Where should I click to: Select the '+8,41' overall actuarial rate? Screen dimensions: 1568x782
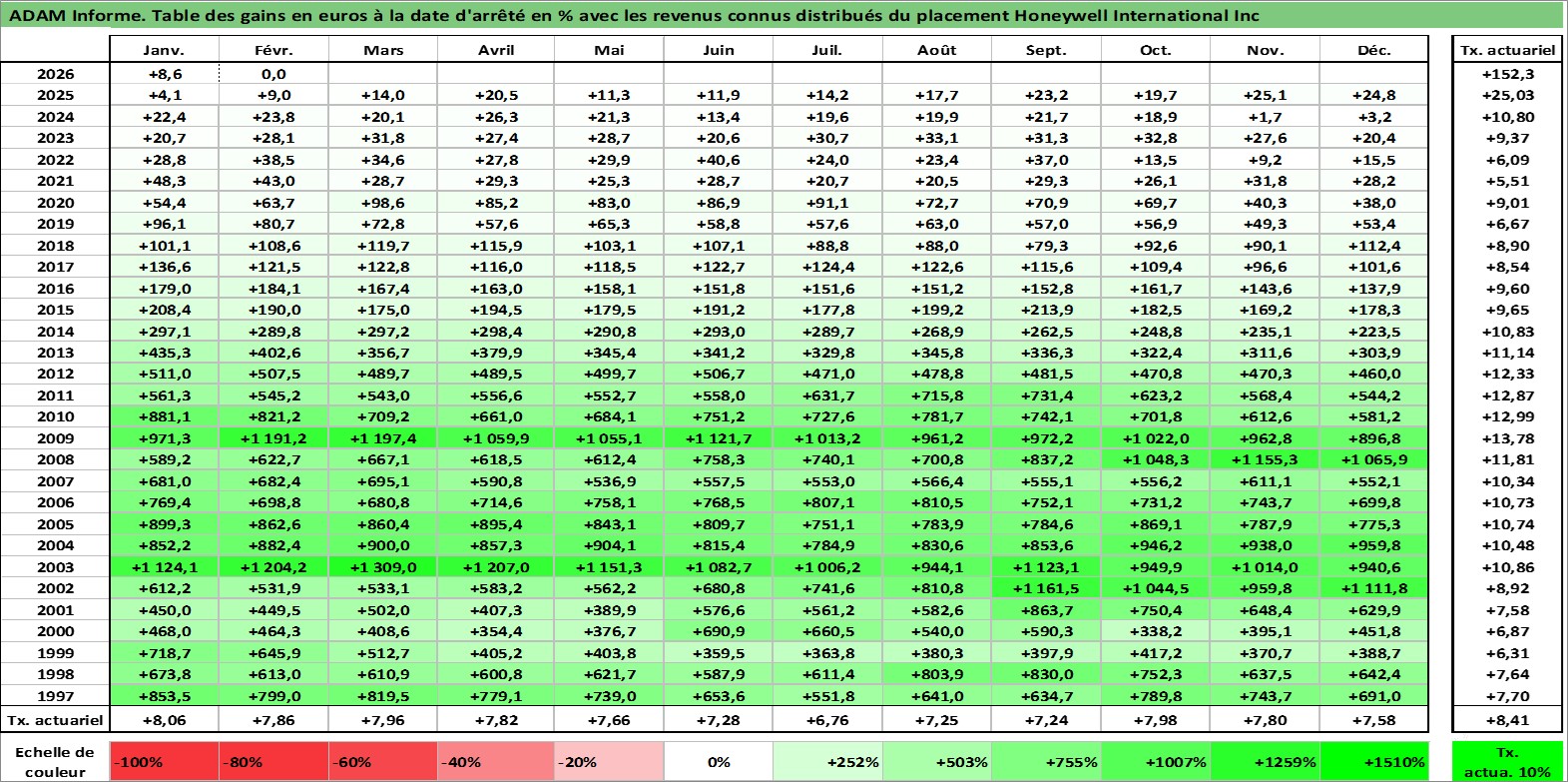point(1508,720)
